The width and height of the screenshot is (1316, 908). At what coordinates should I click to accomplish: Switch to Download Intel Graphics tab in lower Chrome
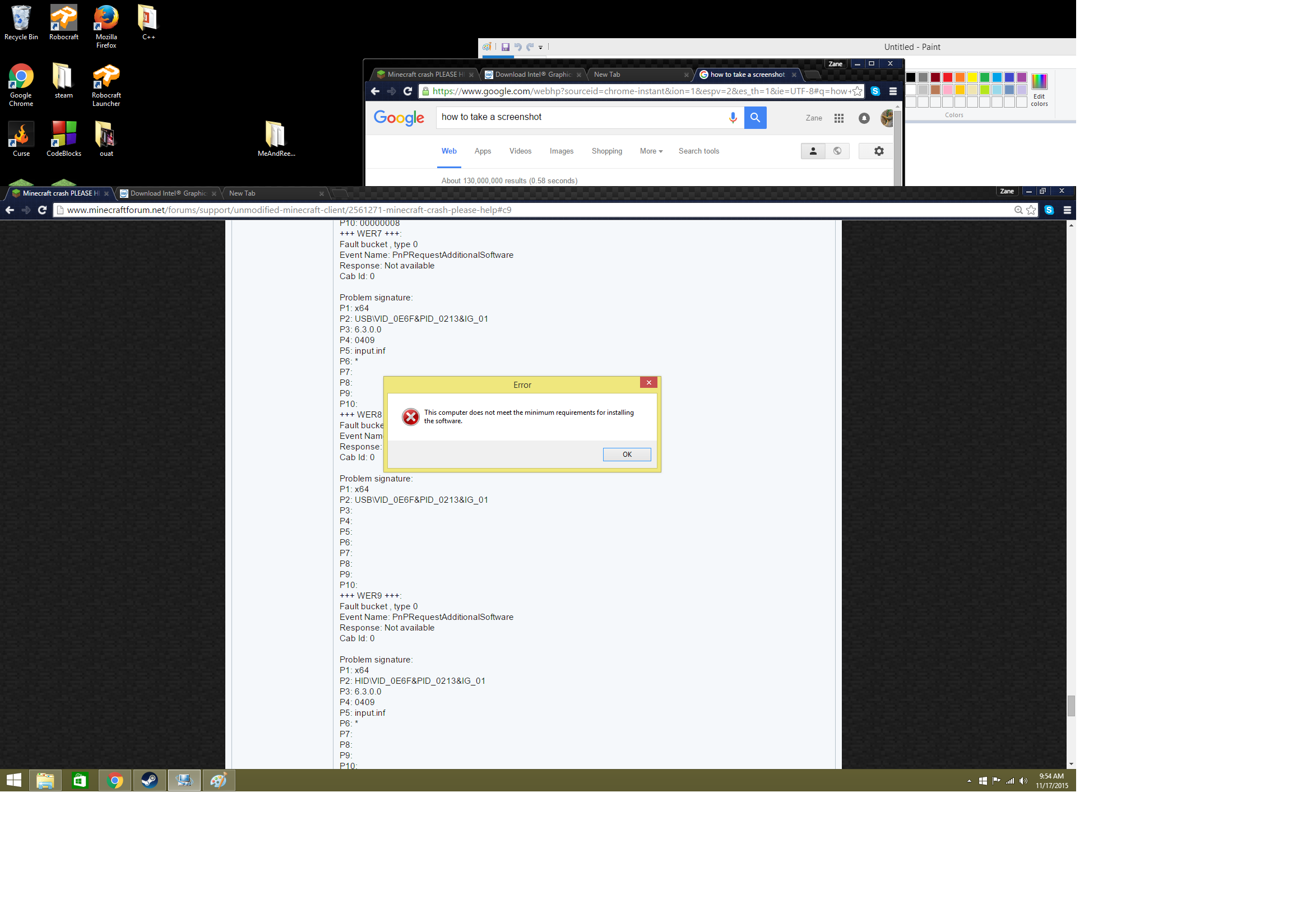[168, 193]
